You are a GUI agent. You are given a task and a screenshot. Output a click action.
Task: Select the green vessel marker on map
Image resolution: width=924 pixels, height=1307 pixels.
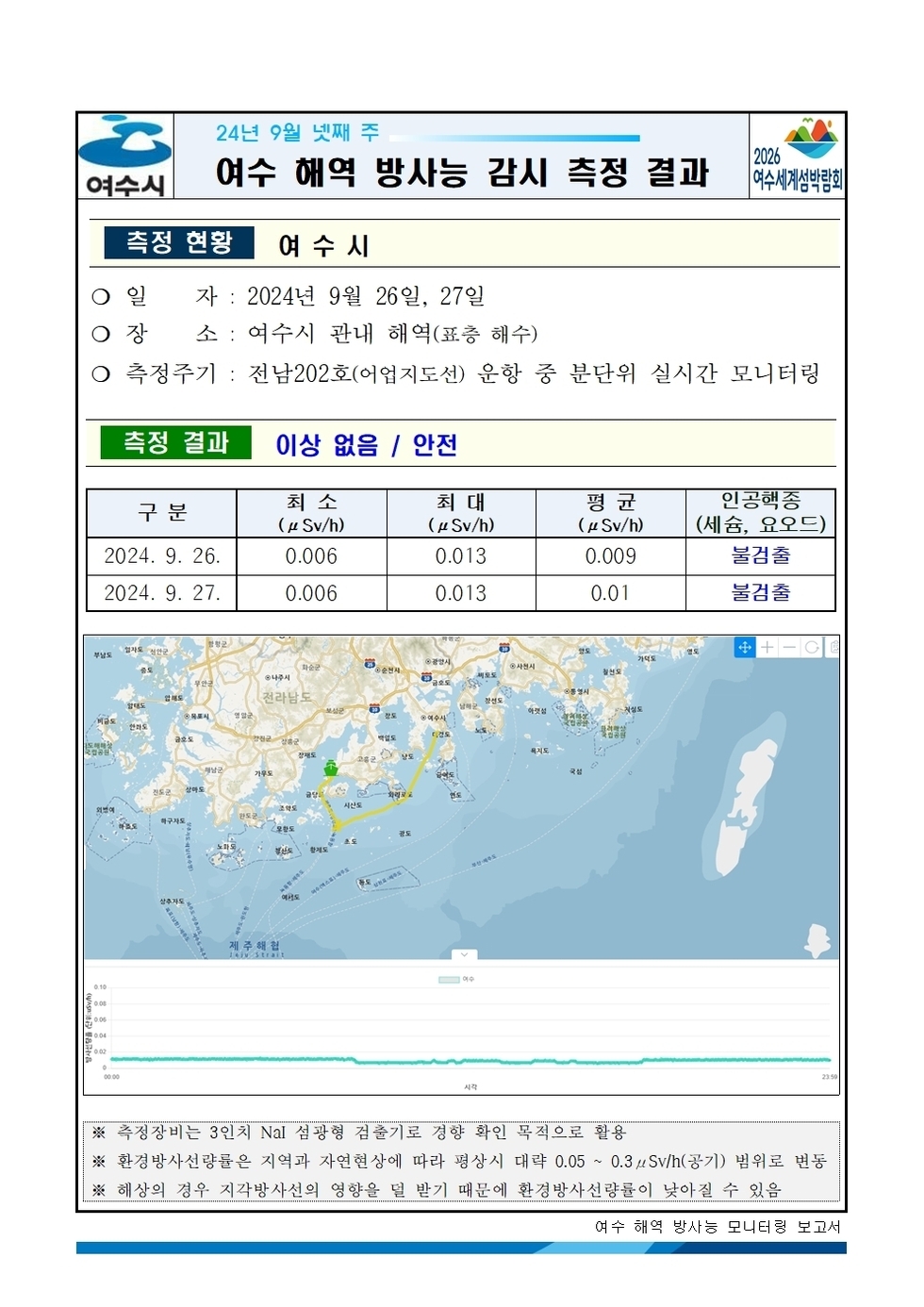pyautogui.click(x=332, y=769)
